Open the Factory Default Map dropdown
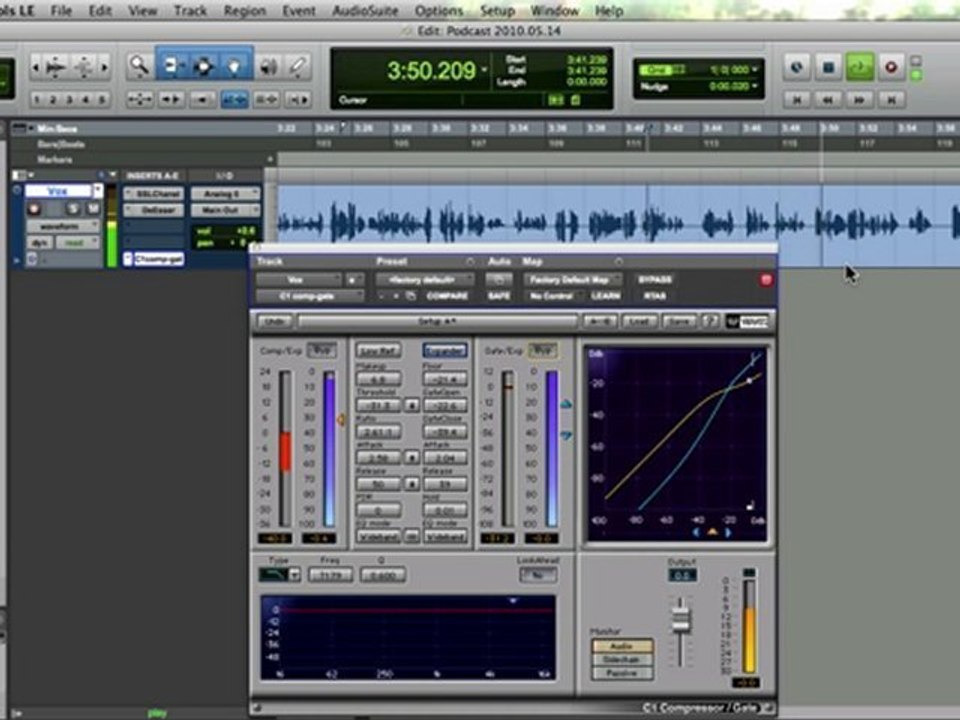Screen dimensions: 960x720 tap(573, 280)
